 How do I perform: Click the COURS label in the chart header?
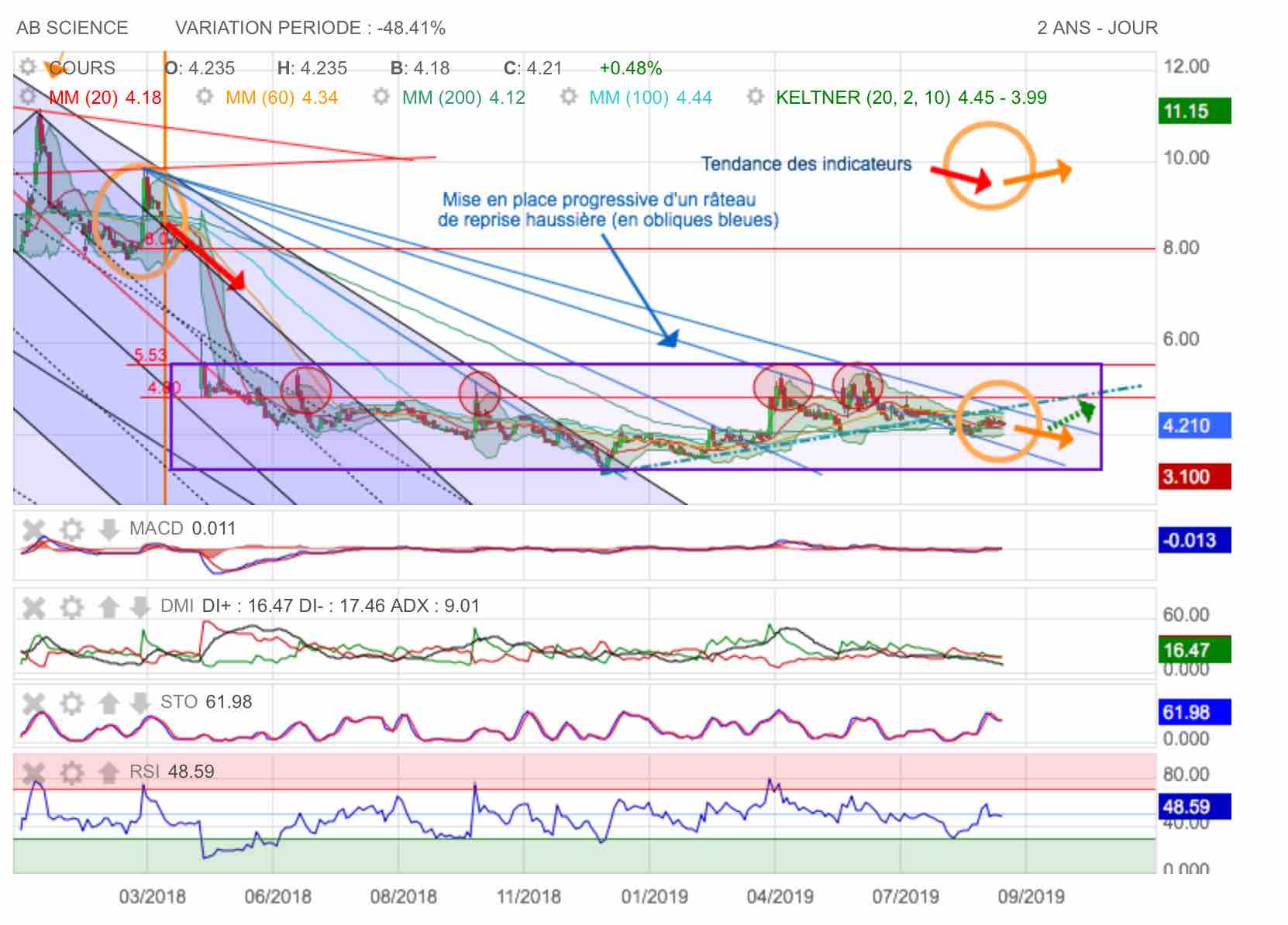pyautogui.click(x=81, y=68)
